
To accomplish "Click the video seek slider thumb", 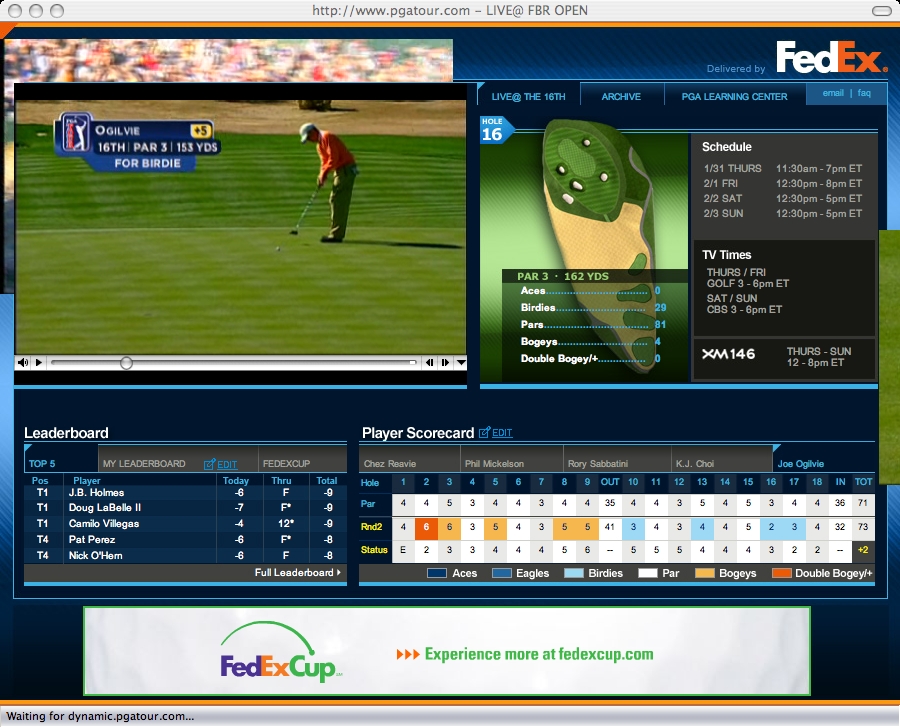I will tap(126, 363).
